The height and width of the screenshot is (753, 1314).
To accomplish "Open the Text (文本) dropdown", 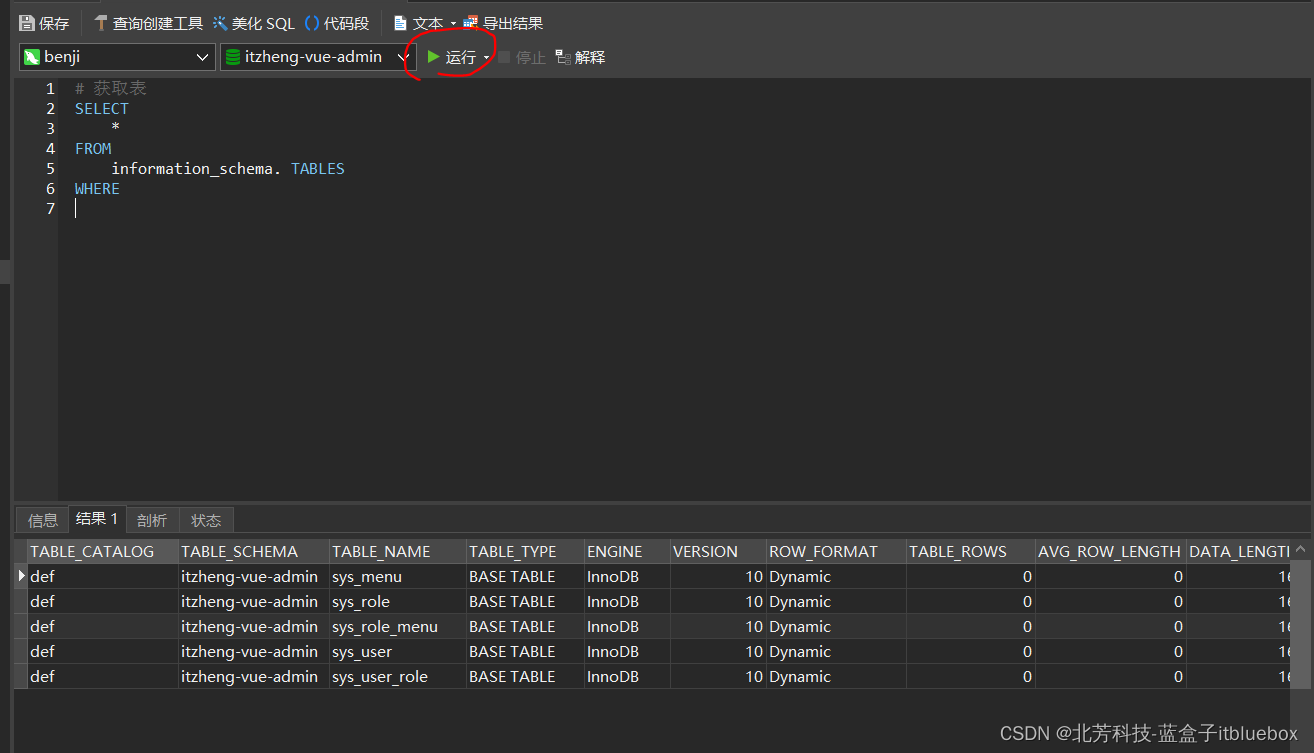I will (x=425, y=23).
